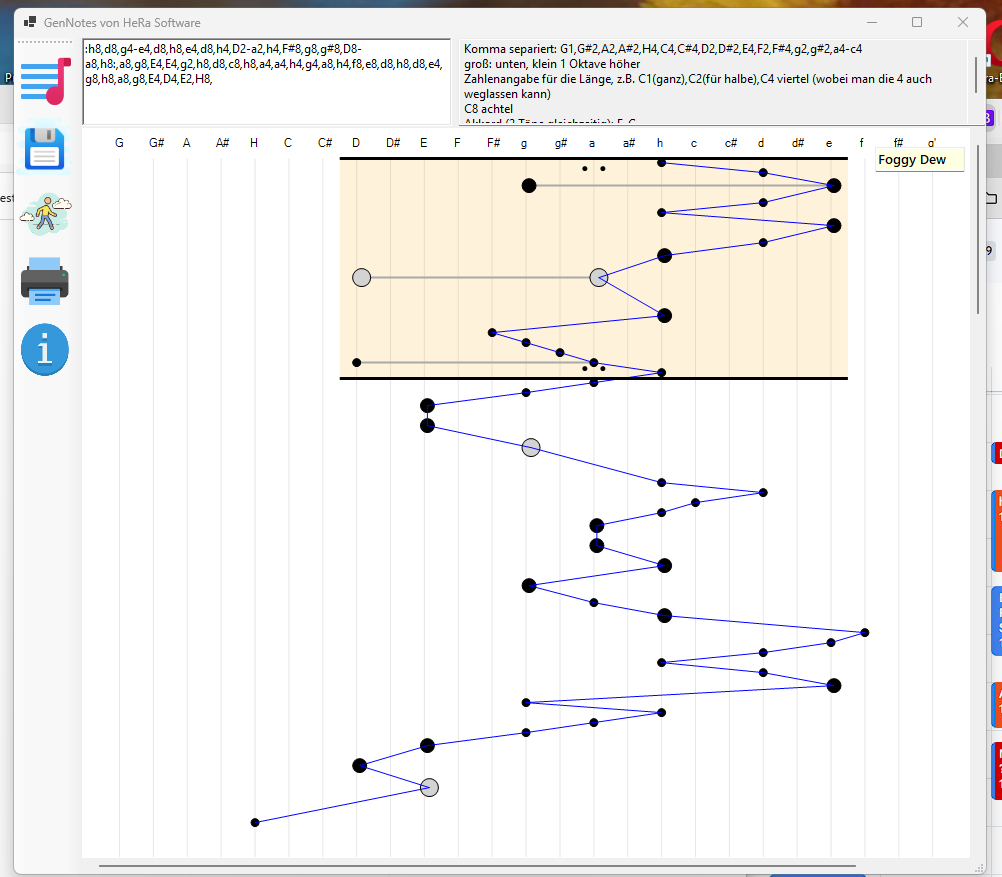Click the walking person icon
The height and width of the screenshot is (877, 1002).
point(46,213)
